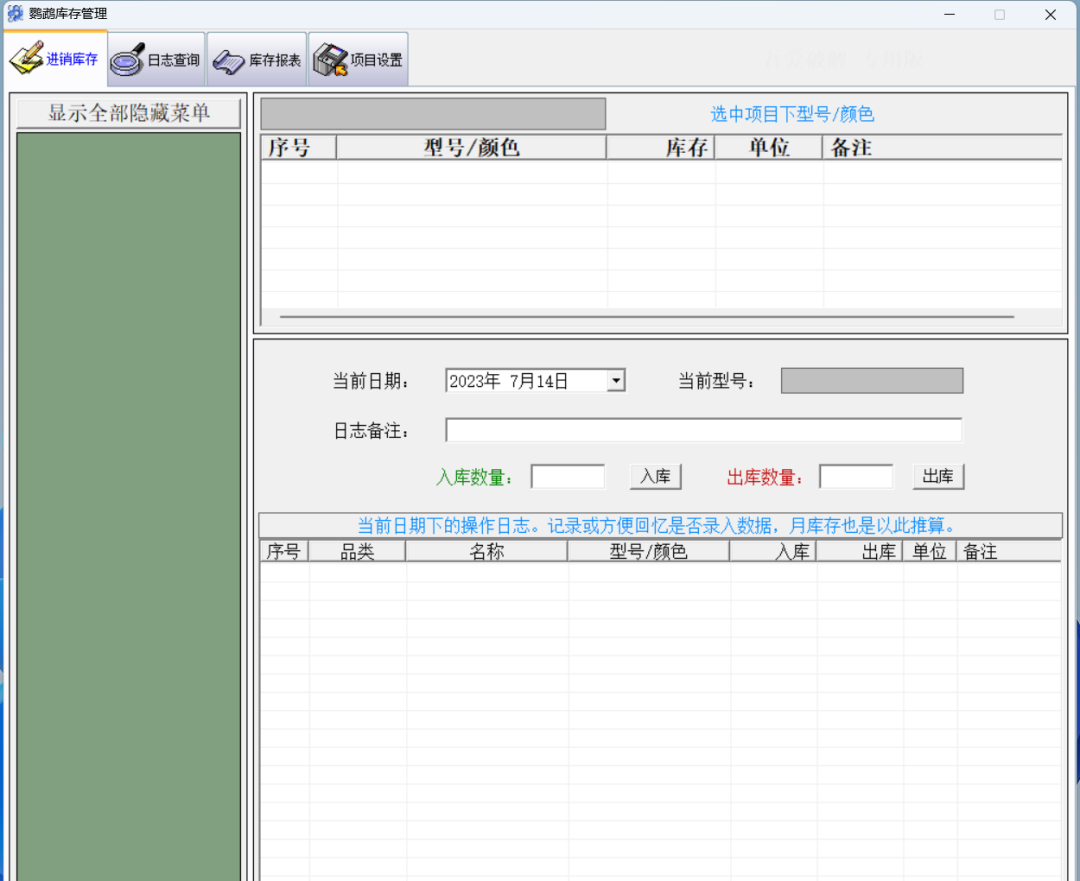Click the 库存 column header
1080x881 pixels.
(661, 147)
